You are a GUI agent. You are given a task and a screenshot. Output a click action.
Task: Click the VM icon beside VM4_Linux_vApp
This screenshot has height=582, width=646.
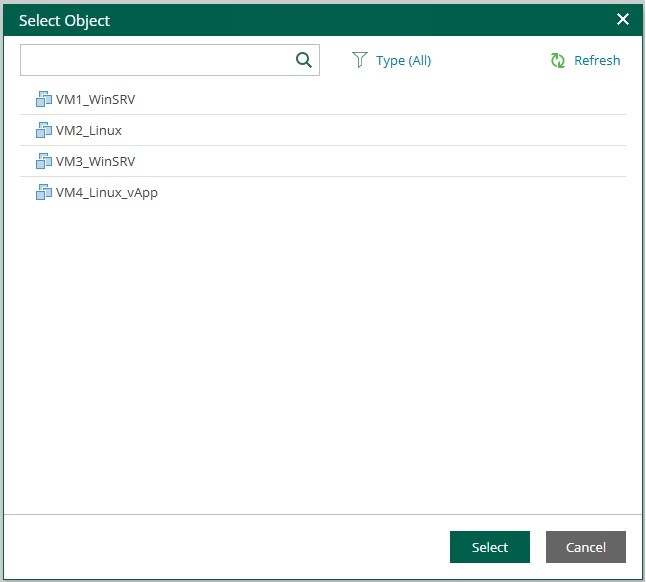coord(44,192)
